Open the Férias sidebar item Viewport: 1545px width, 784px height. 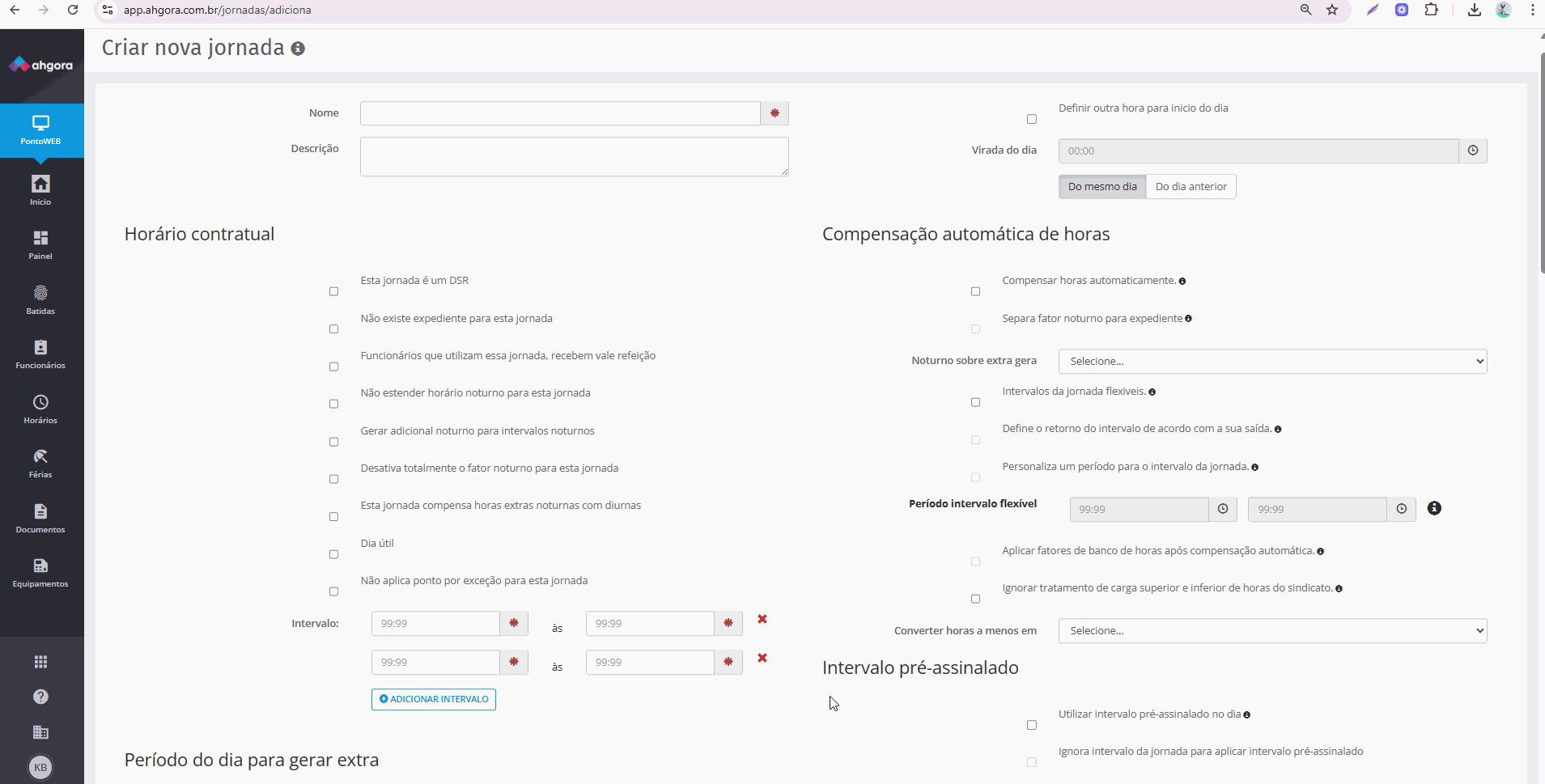pyautogui.click(x=40, y=464)
